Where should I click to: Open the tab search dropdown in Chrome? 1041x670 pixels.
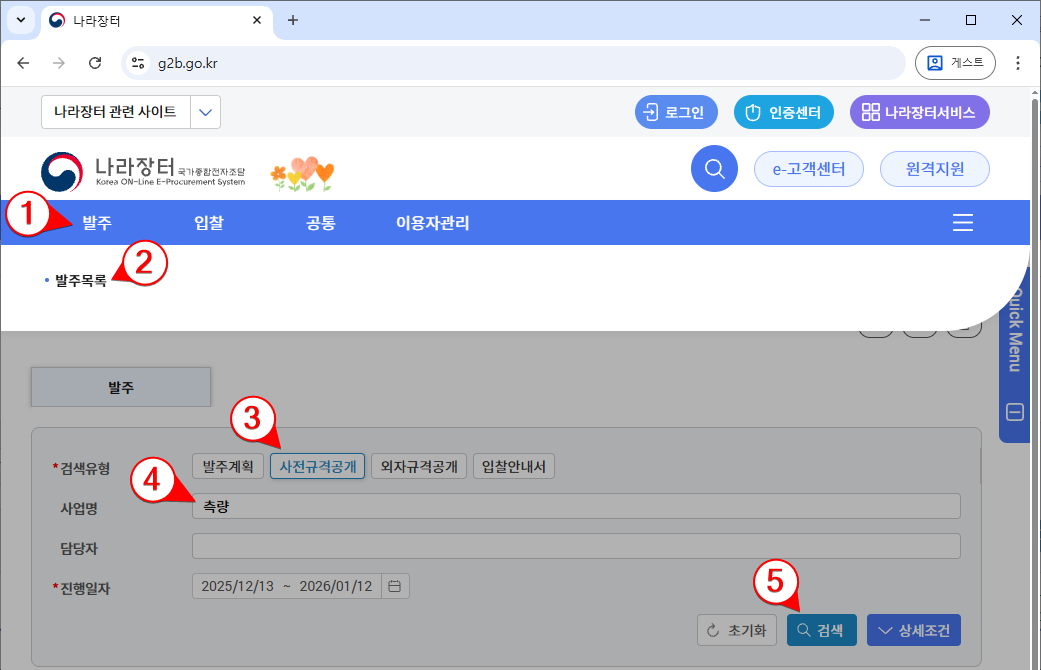pos(21,20)
